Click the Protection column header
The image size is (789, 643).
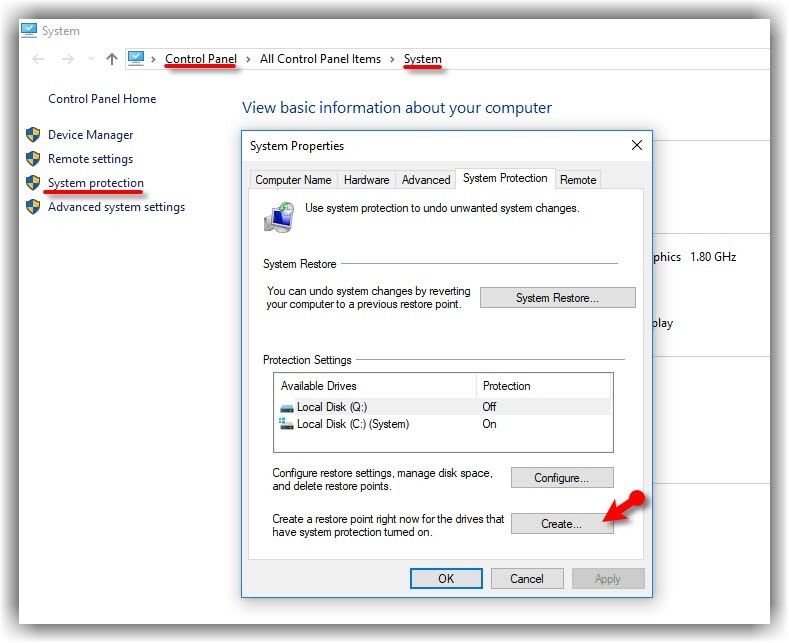coord(543,386)
